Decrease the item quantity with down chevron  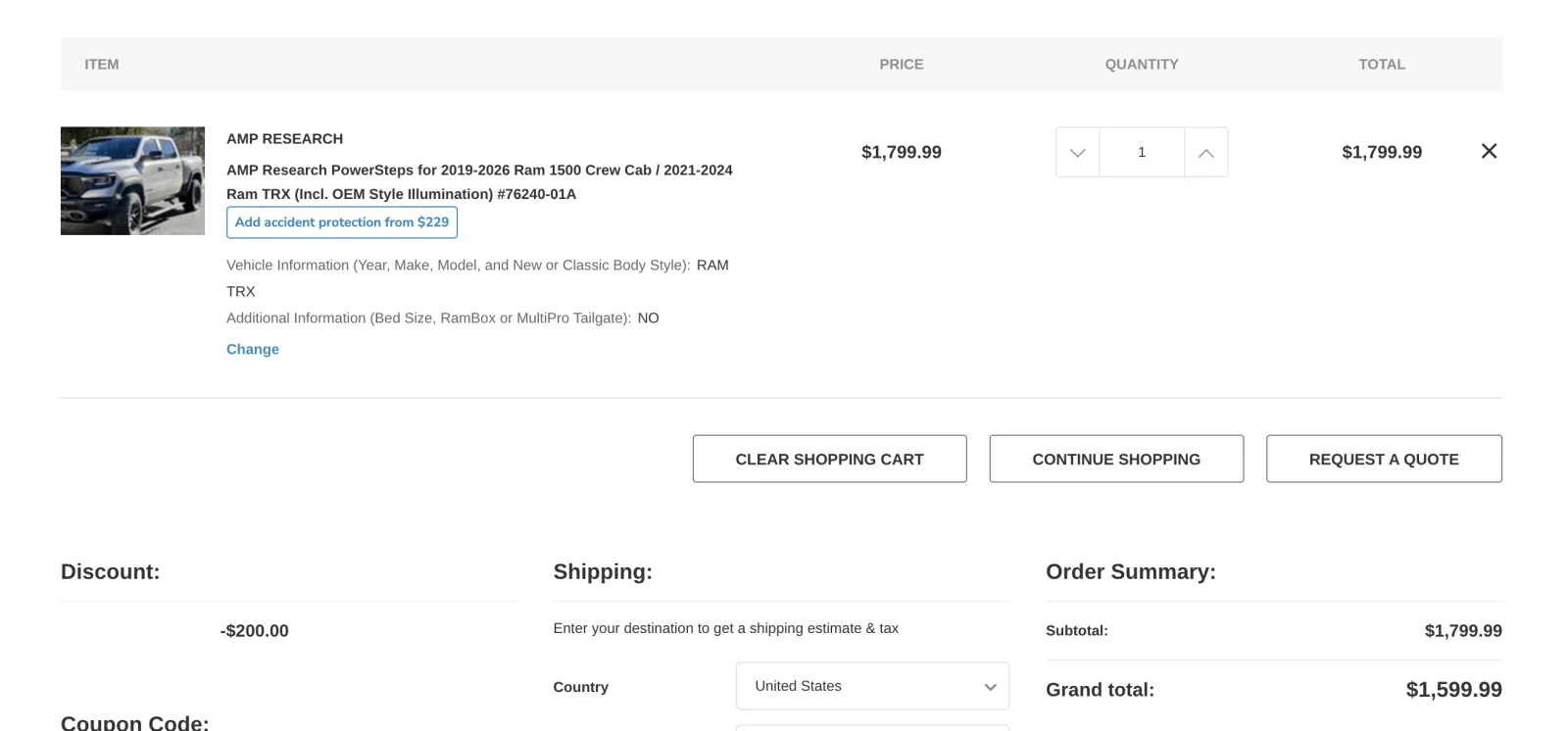[1077, 152]
